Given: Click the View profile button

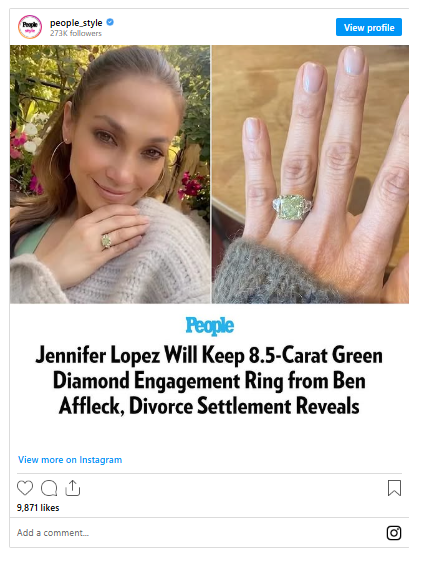Looking at the screenshot, I should (369, 27).
